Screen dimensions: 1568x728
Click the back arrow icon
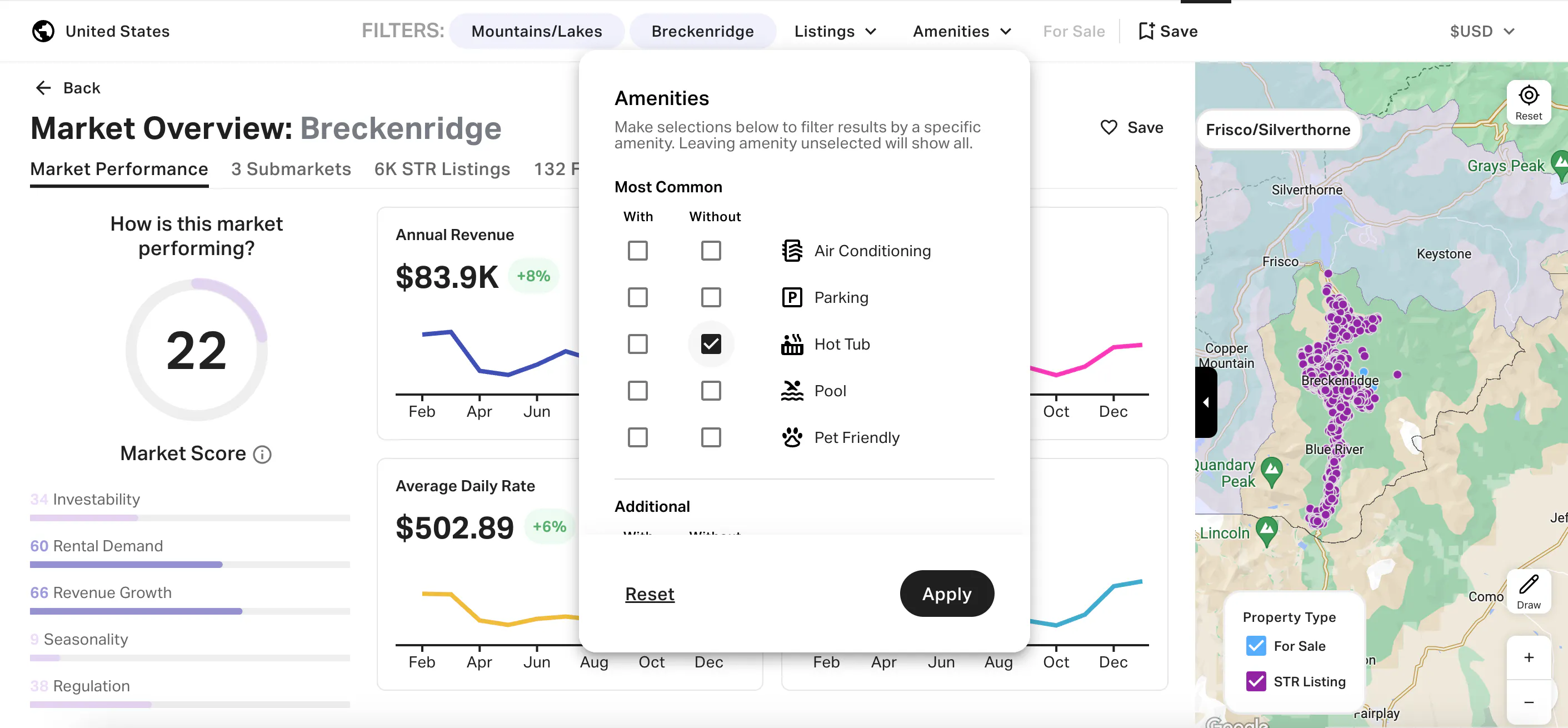[43, 88]
